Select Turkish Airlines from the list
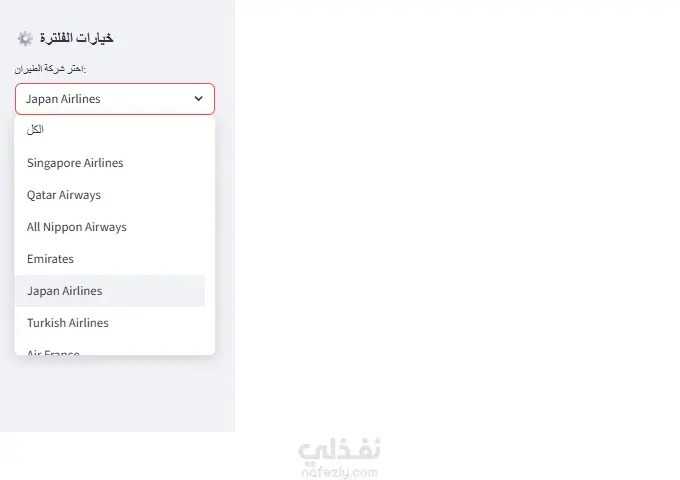Screen dimensions: 680x480 pyautogui.click(x=68, y=323)
